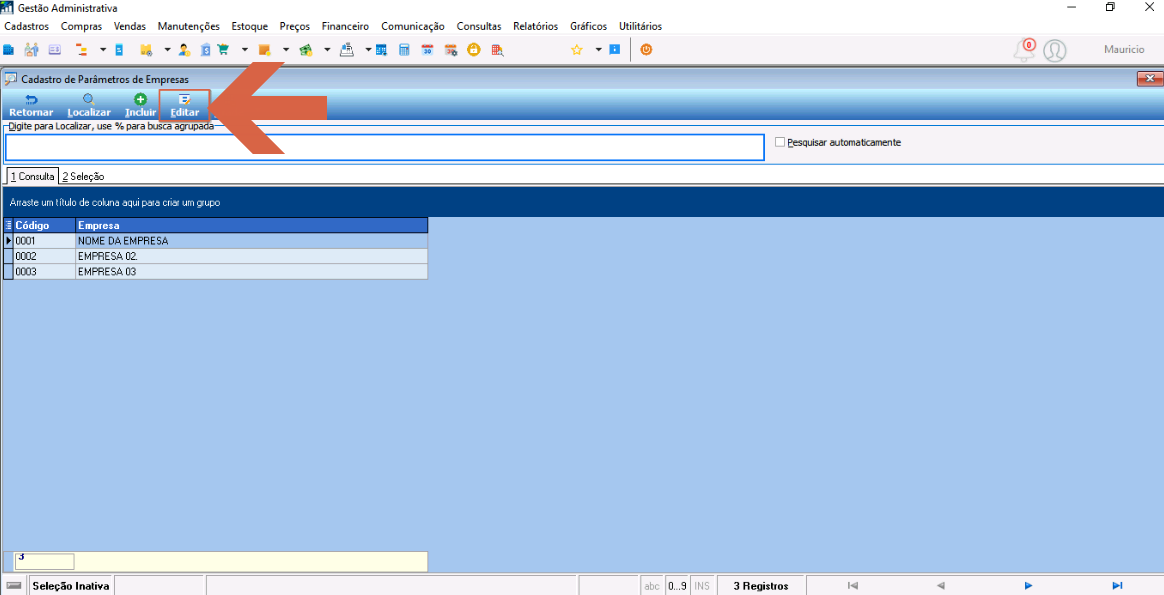Viewport: 1164px width, 595px height.
Task: Click the Localizar search text field
Action: point(385,147)
